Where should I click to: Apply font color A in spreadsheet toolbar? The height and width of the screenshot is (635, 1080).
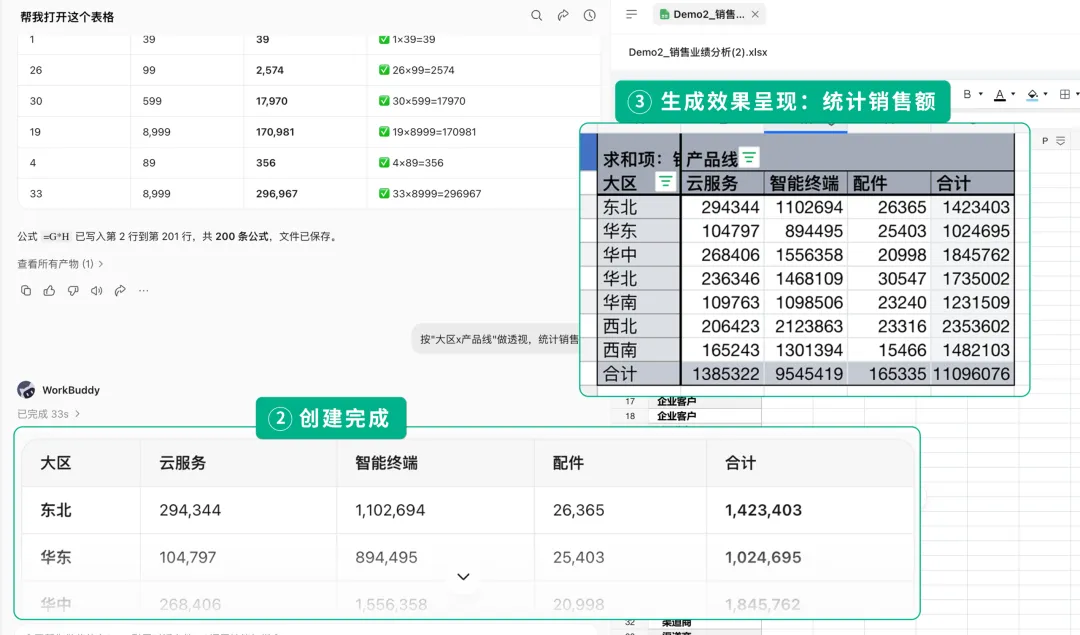point(999,95)
